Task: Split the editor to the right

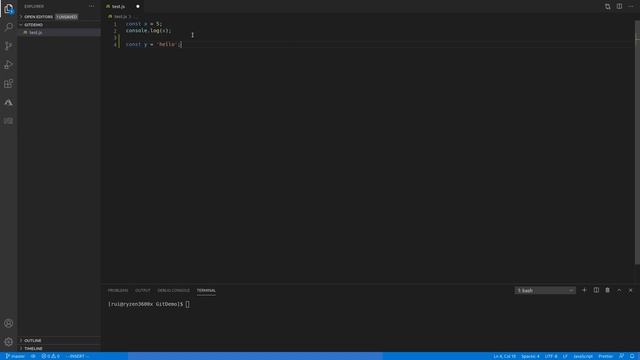Action: pyautogui.click(x=619, y=7)
